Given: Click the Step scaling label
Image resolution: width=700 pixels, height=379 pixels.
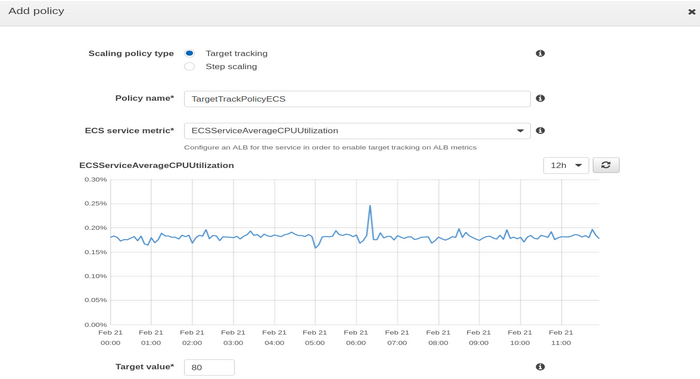Looking at the screenshot, I should tap(231, 67).
